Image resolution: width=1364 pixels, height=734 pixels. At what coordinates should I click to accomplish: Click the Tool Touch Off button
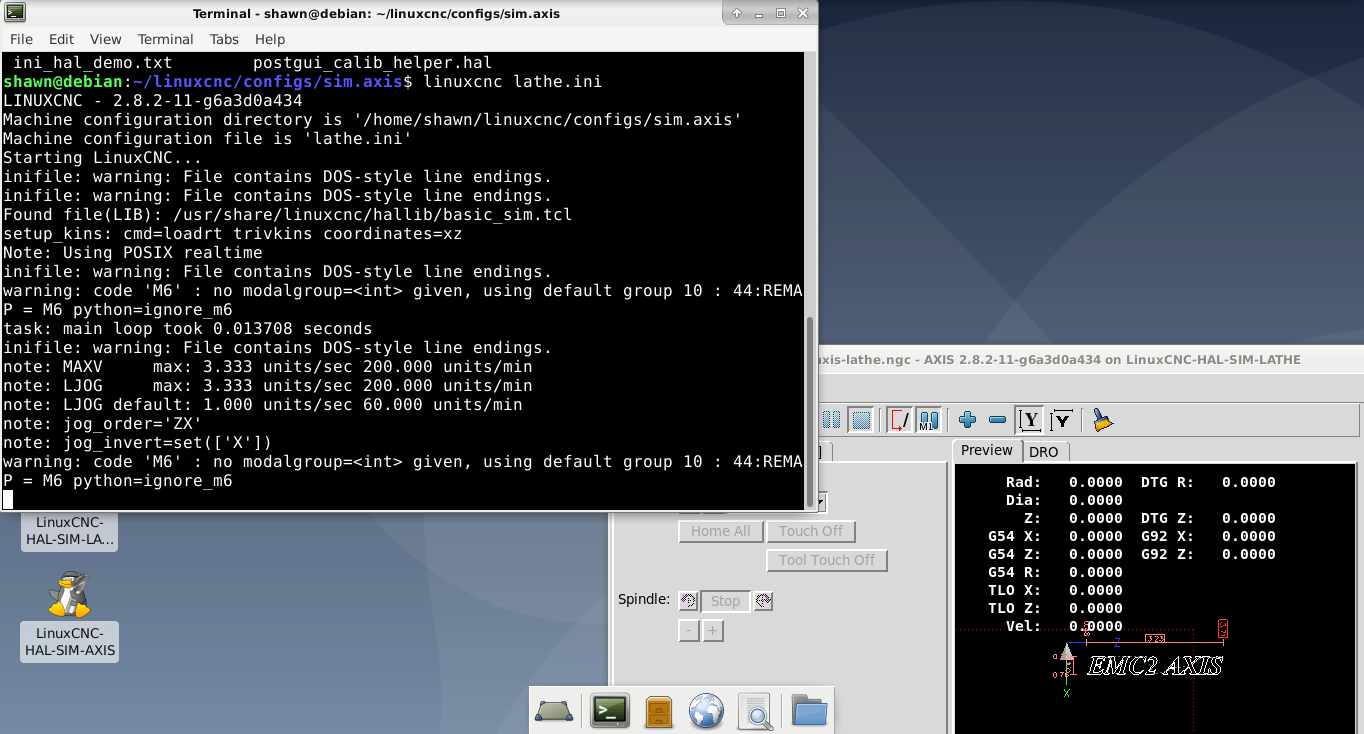click(827, 560)
